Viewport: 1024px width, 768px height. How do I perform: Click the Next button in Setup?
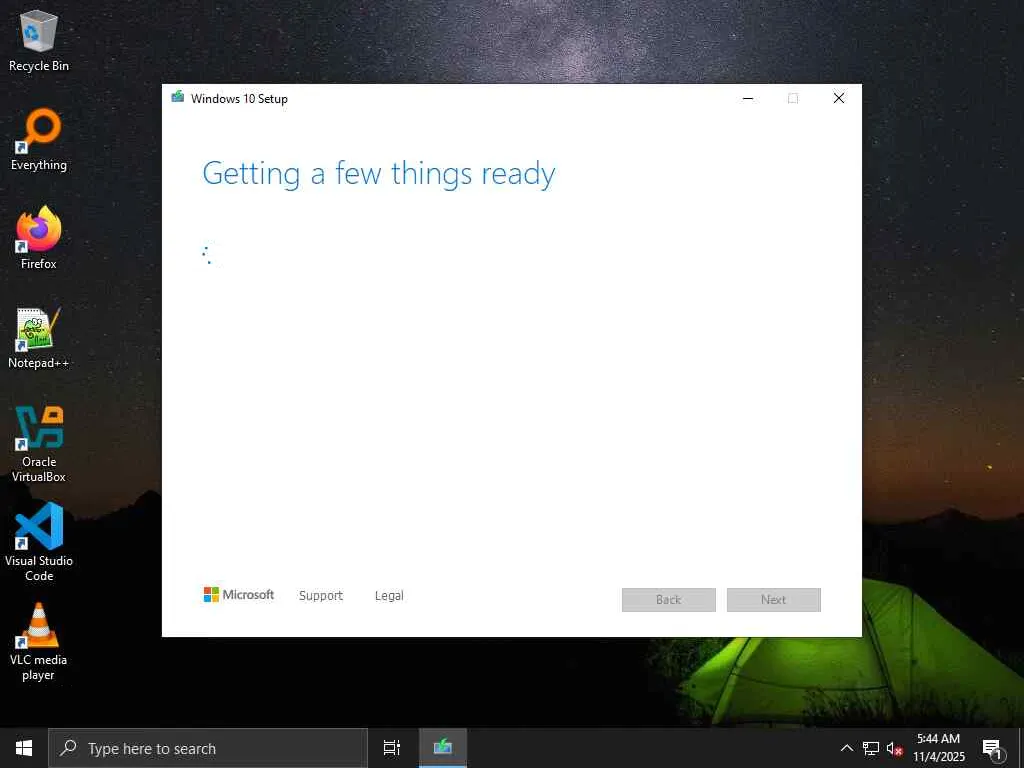[773, 600]
